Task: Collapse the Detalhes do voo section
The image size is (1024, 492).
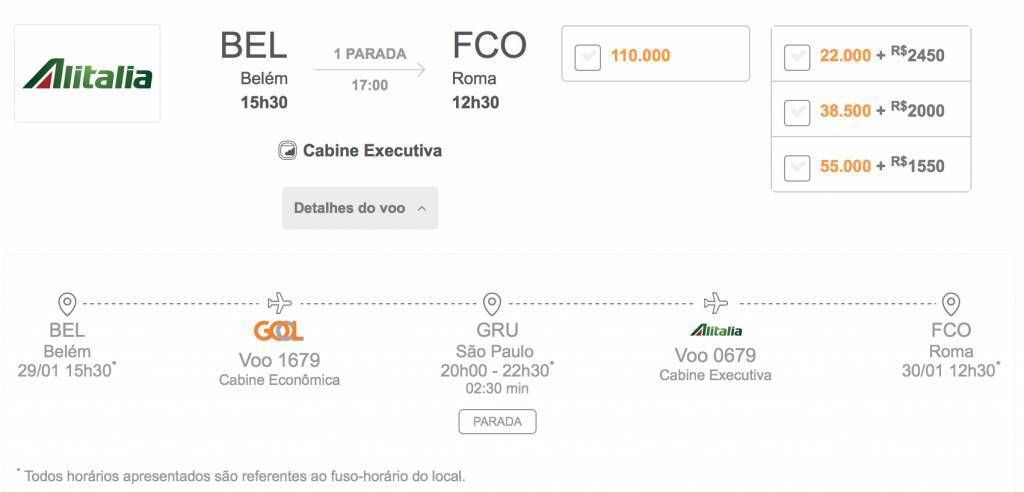Action: [x=359, y=208]
